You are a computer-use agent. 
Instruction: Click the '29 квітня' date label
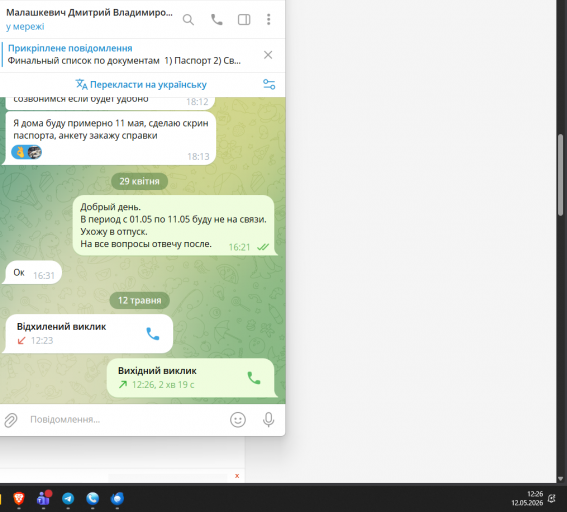pos(139,181)
